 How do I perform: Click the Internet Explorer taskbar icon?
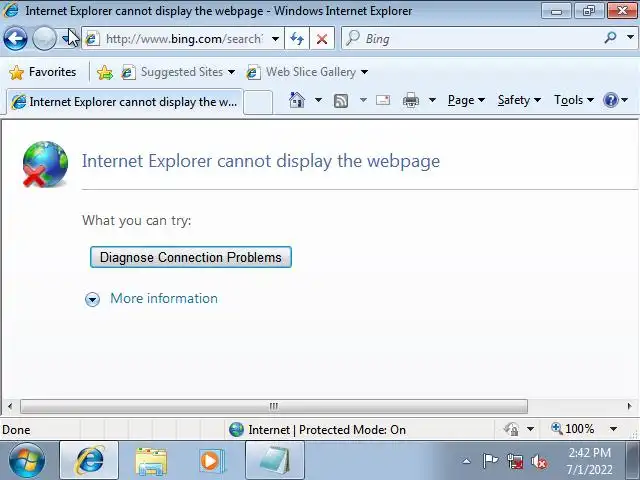pyautogui.click(x=89, y=460)
